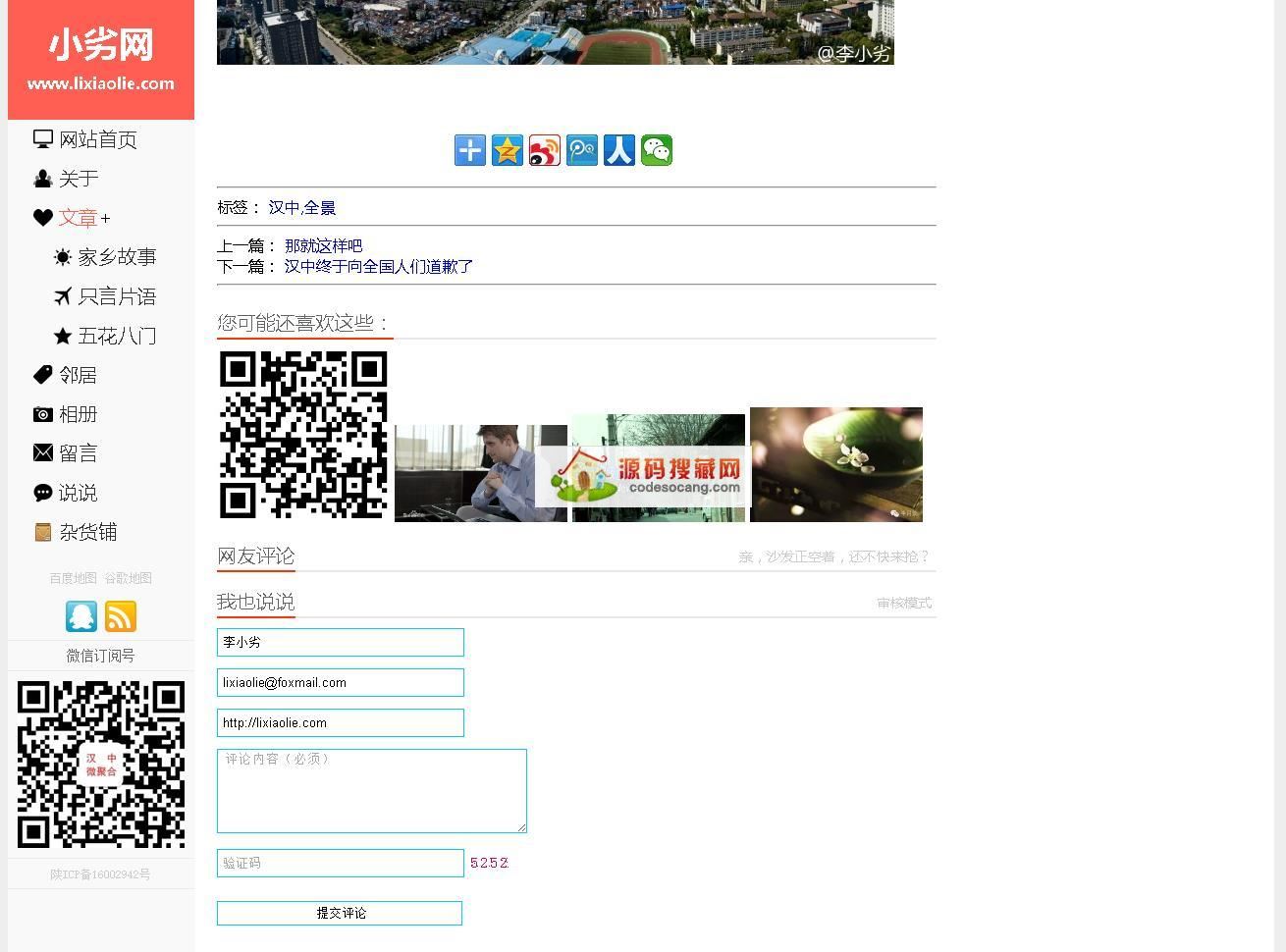Open more share options with the plus icon
This screenshot has width=1286, height=952.
469,150
